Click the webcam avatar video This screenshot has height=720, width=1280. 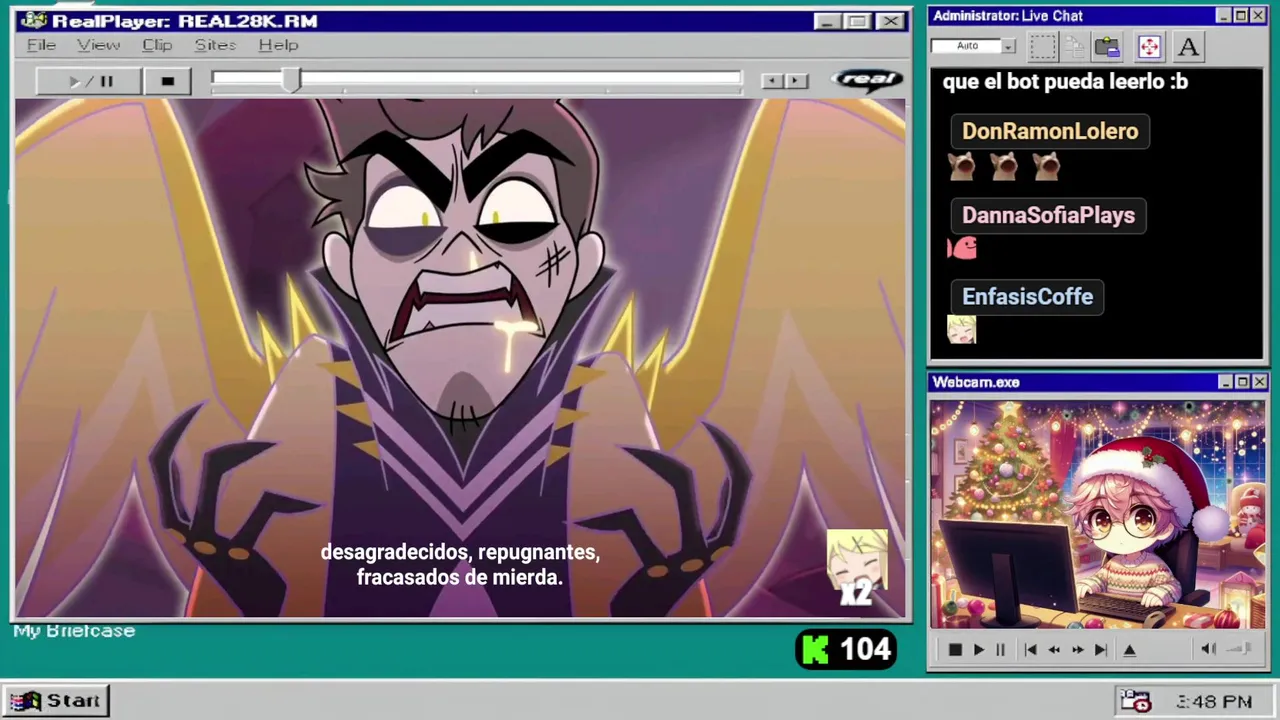(x=1097, y=514)
